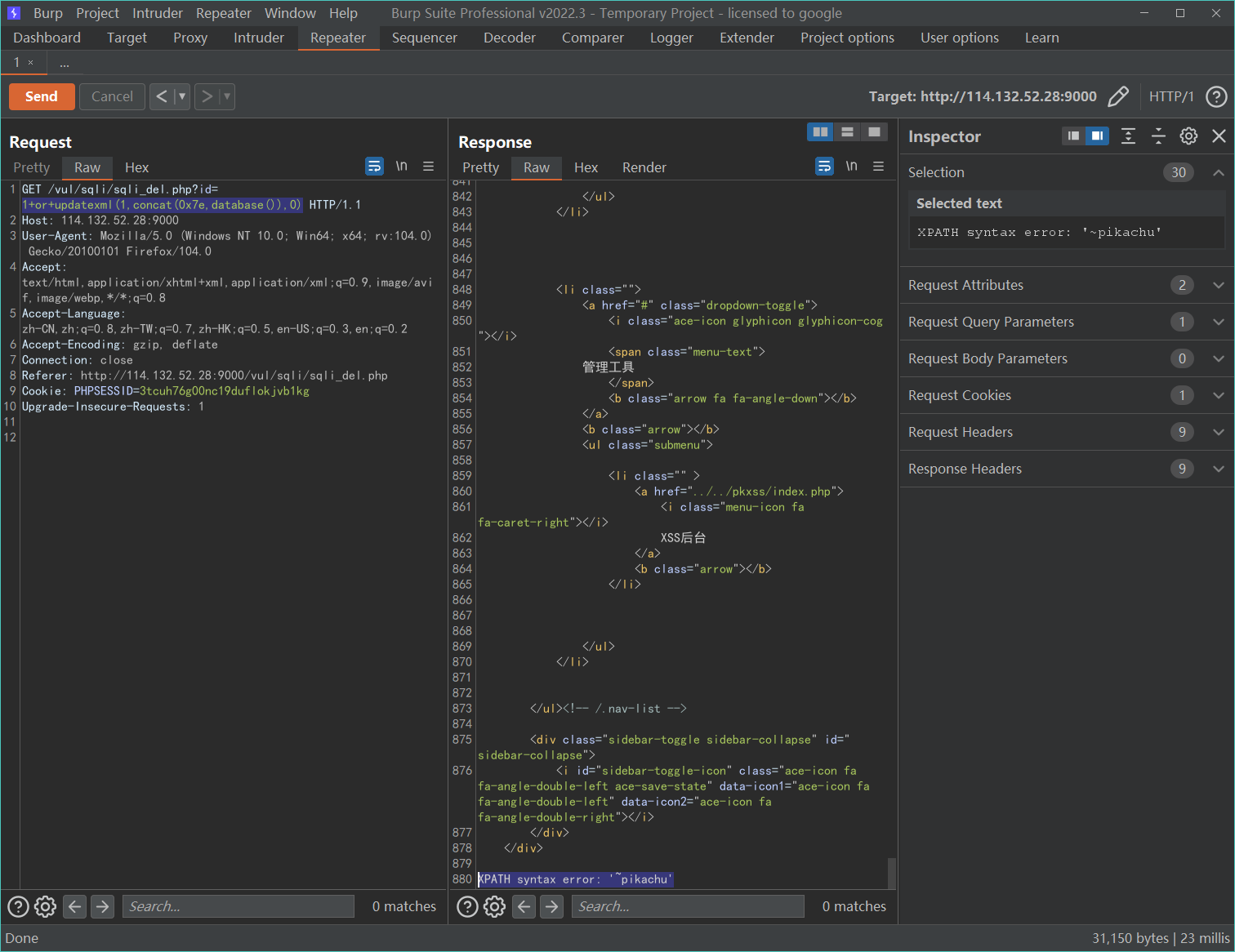
Task: Toggle response non-printable characters \n icon
Action: pyautogui.click(x=852, y=166)
